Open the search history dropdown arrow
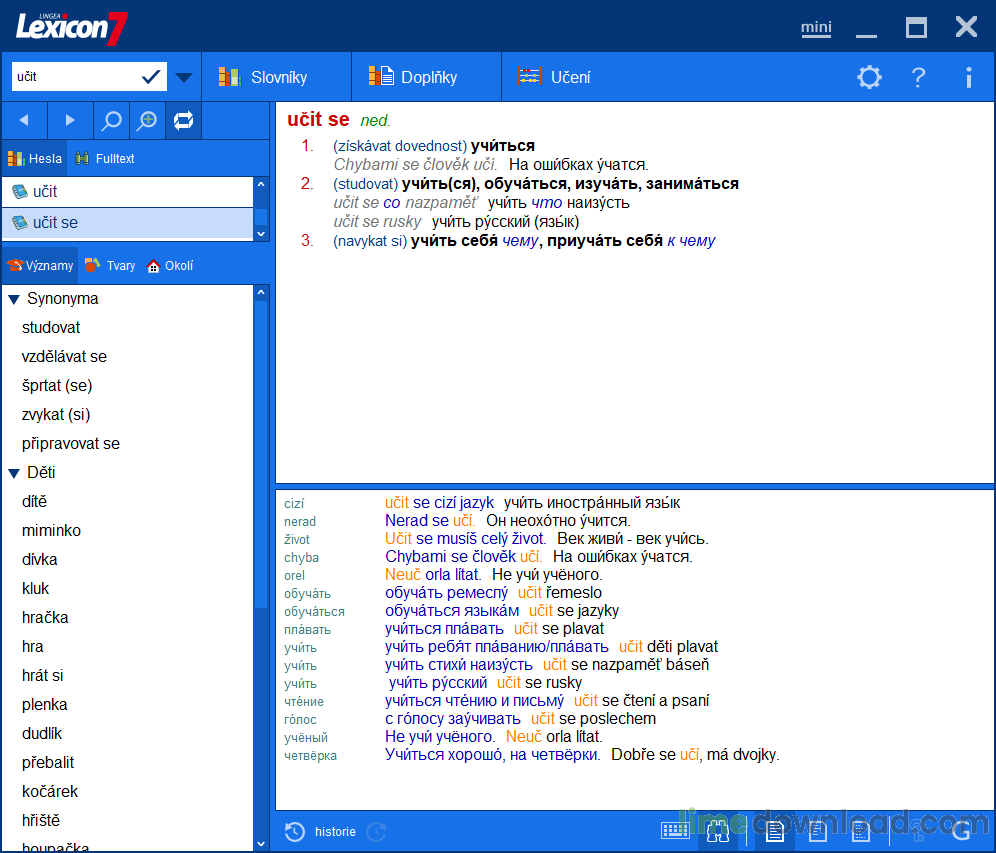996x853 pixels. (x=183, y=77)
